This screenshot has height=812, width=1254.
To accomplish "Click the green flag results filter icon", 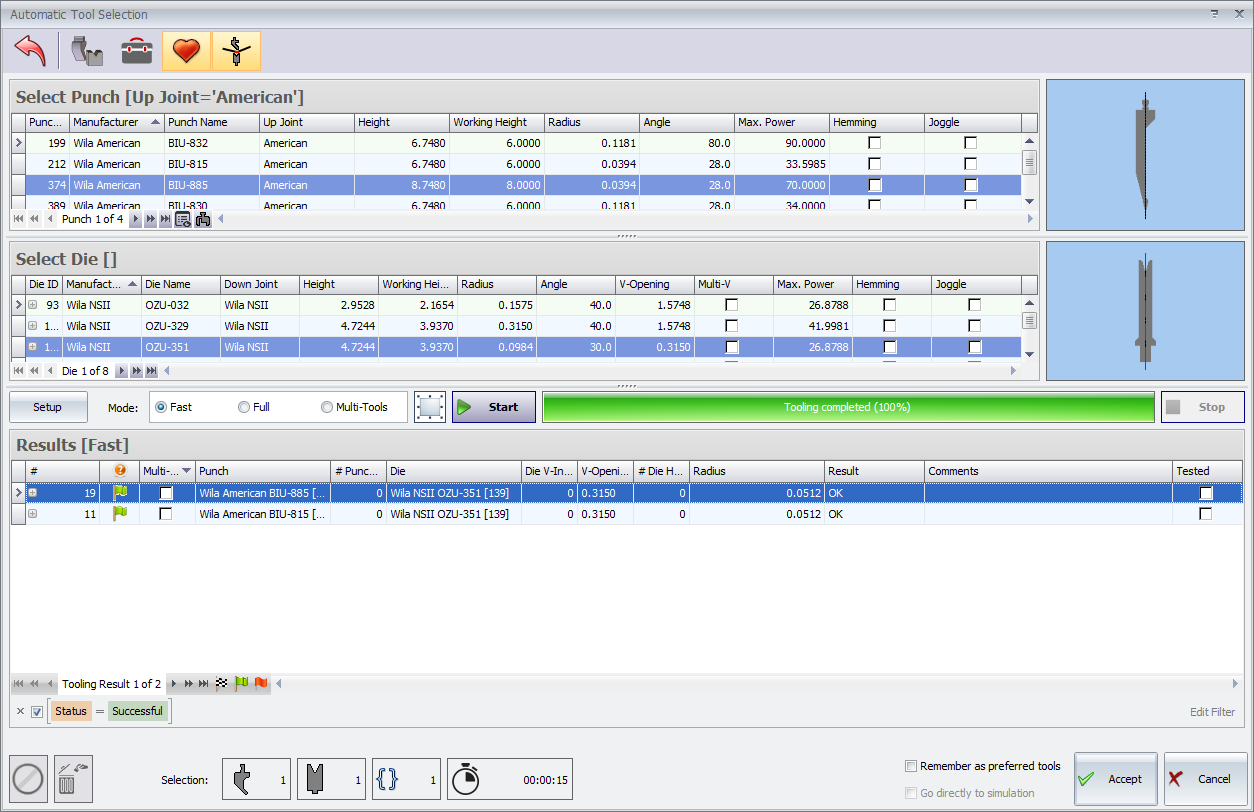I will pos(241,684).
